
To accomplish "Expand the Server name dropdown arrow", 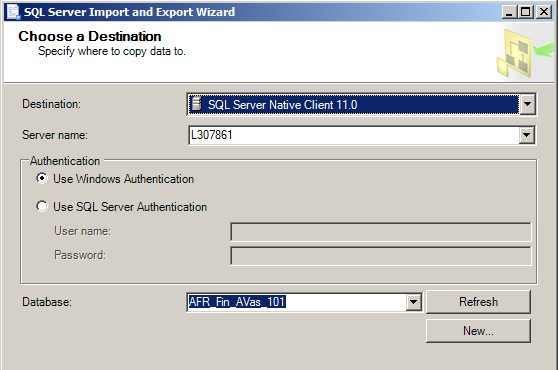I will point(526,135).
